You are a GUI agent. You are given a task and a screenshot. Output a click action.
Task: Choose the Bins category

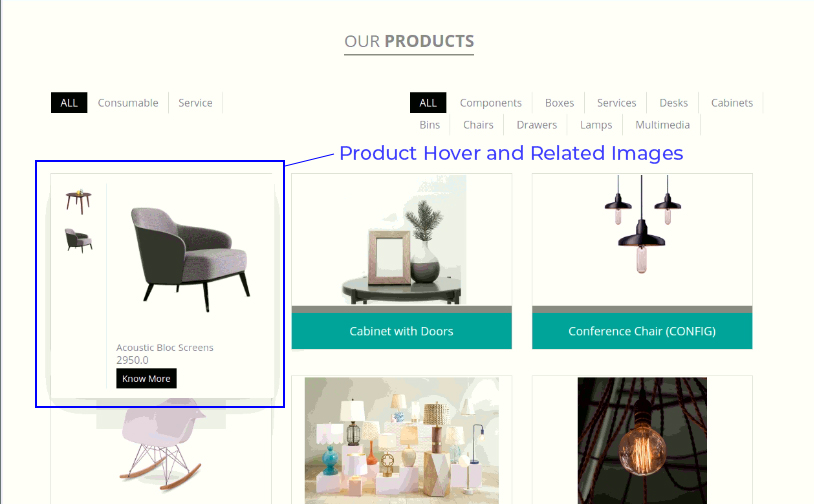click(429, 125)
